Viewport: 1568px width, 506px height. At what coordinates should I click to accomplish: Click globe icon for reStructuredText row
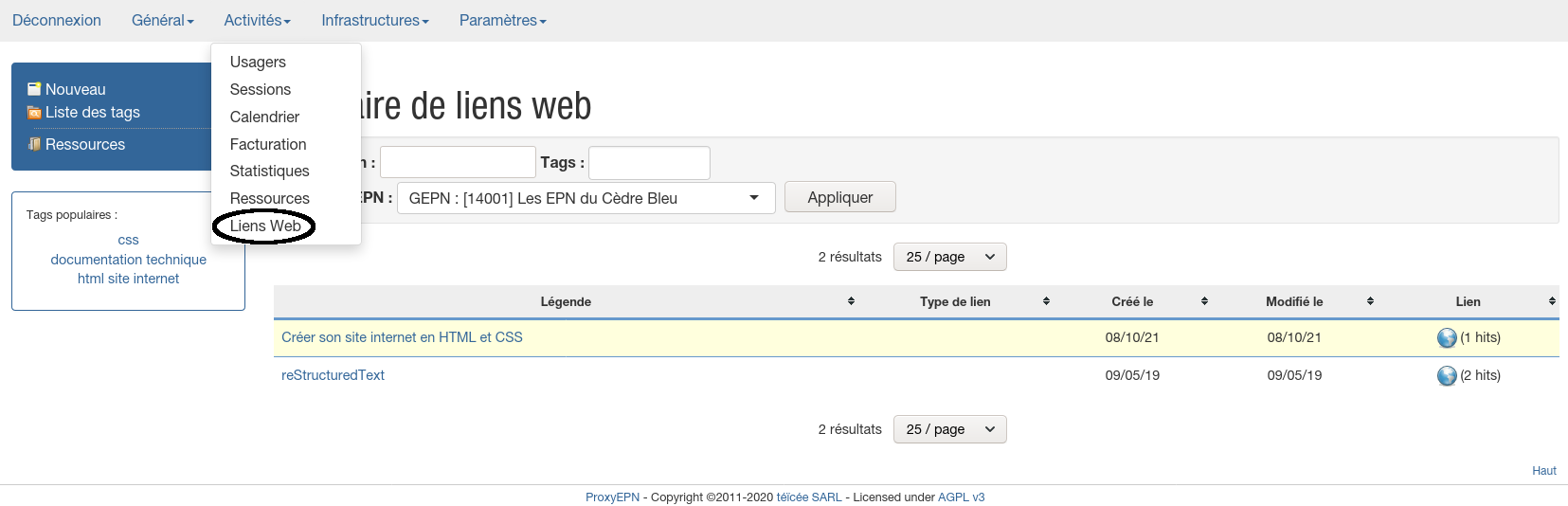click(1447, 376)
